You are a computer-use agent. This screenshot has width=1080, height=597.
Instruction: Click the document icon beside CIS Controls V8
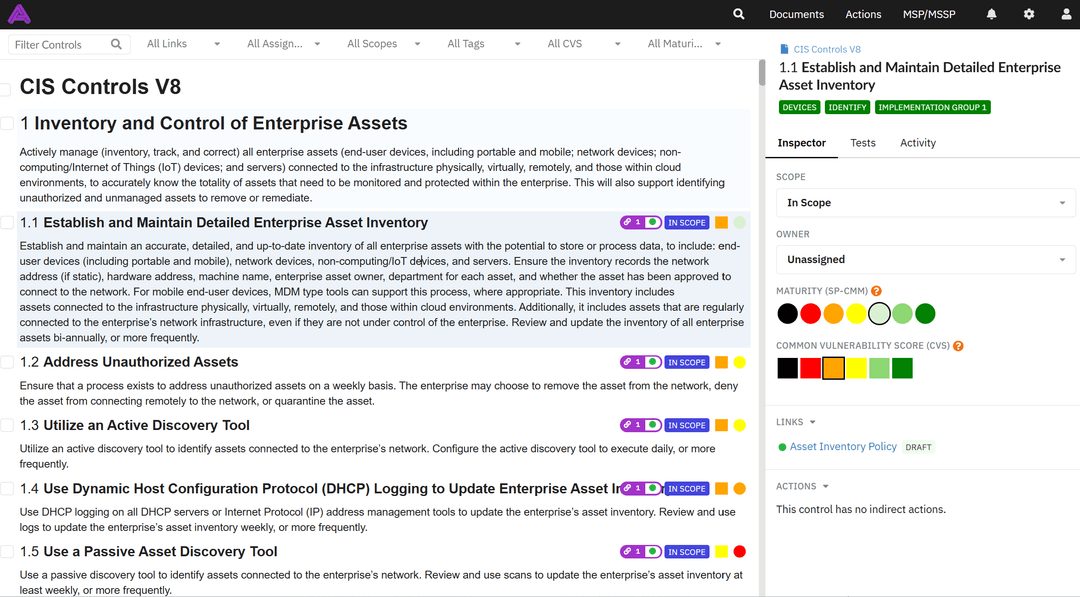point(784,49)
